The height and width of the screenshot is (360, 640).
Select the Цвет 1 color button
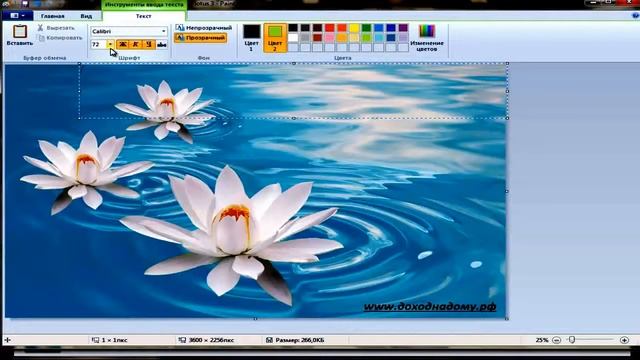[x=251, y=38]
